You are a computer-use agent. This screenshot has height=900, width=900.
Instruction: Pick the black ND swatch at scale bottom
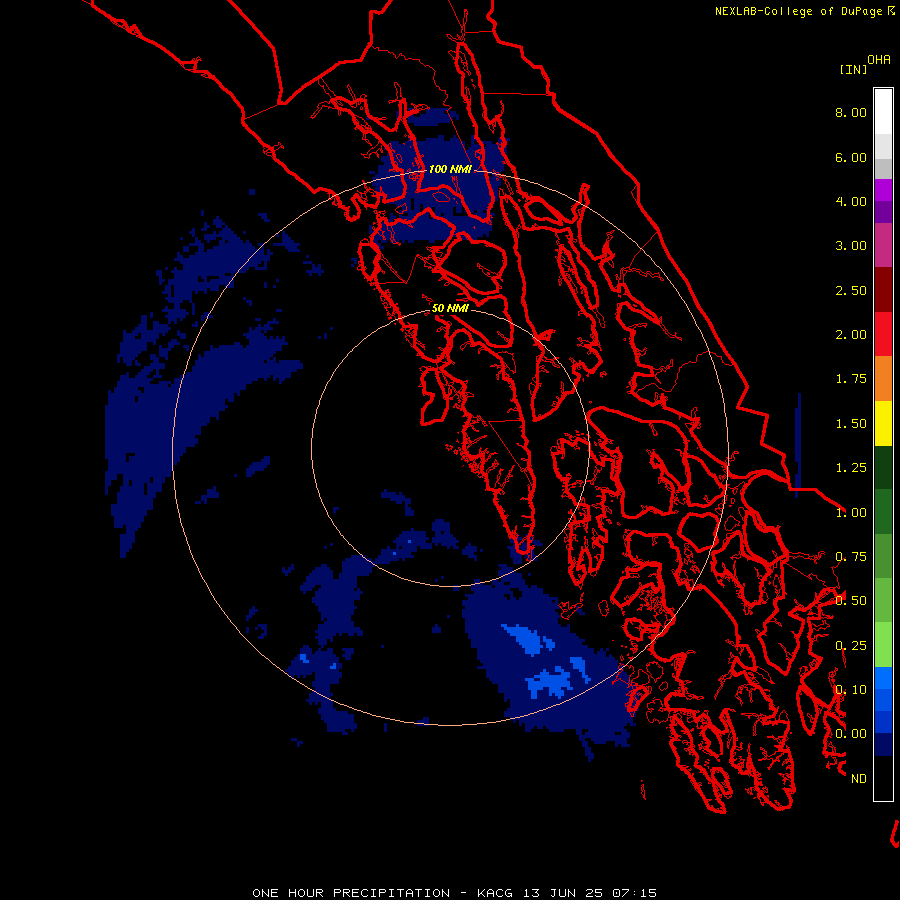click(883, 778)
